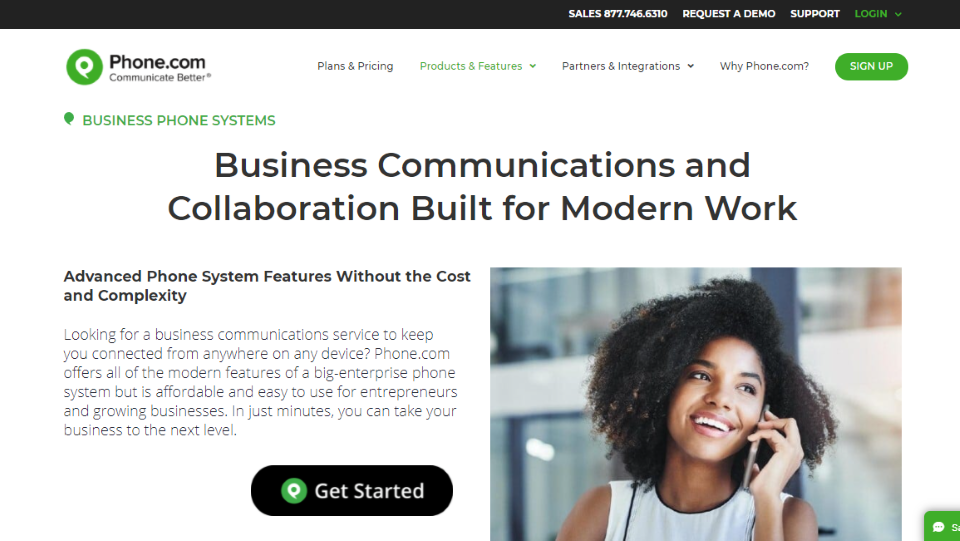Open the Support link
This screenshot has width=960, height=541.
(x=815, y=14)
